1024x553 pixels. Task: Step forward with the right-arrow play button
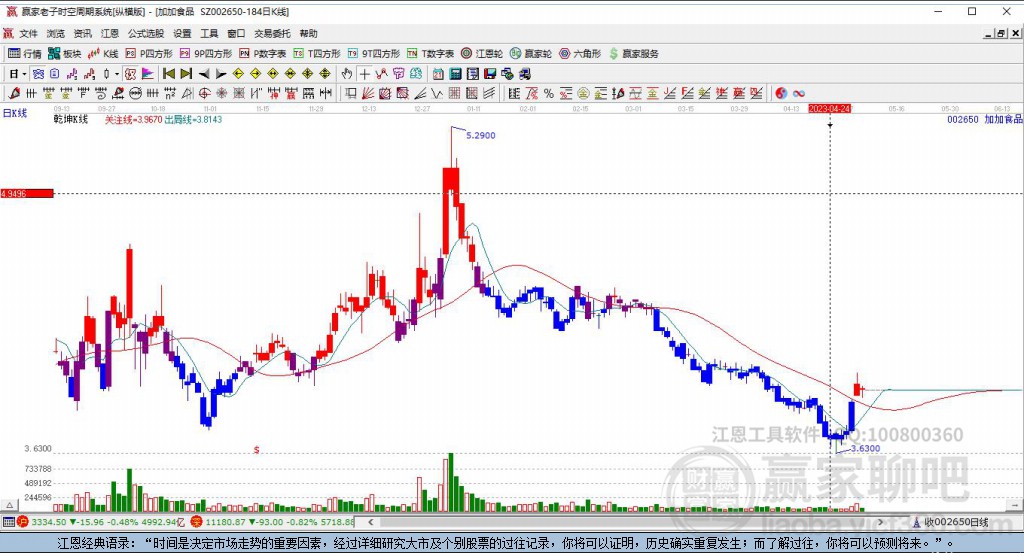point(221,73)
